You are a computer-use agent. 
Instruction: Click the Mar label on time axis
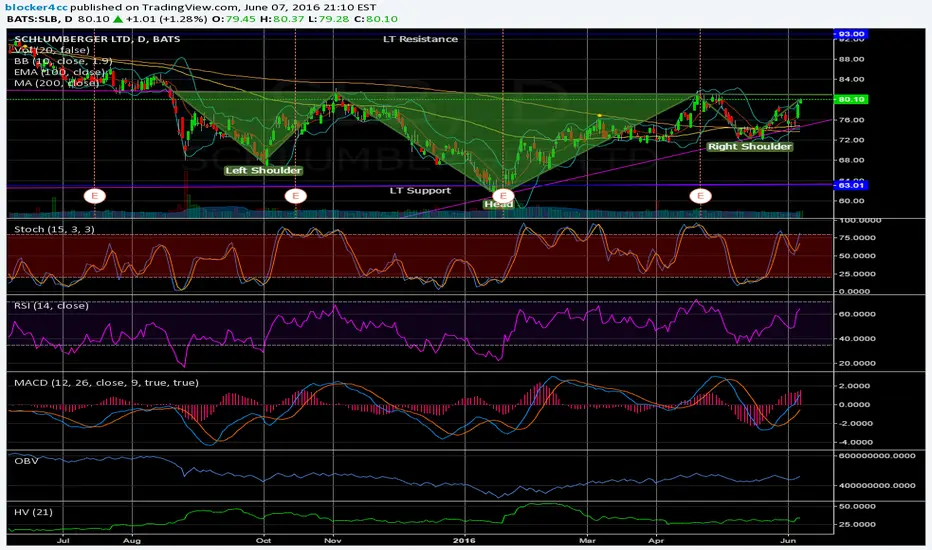pyautogui.click(x=587, y=540)
